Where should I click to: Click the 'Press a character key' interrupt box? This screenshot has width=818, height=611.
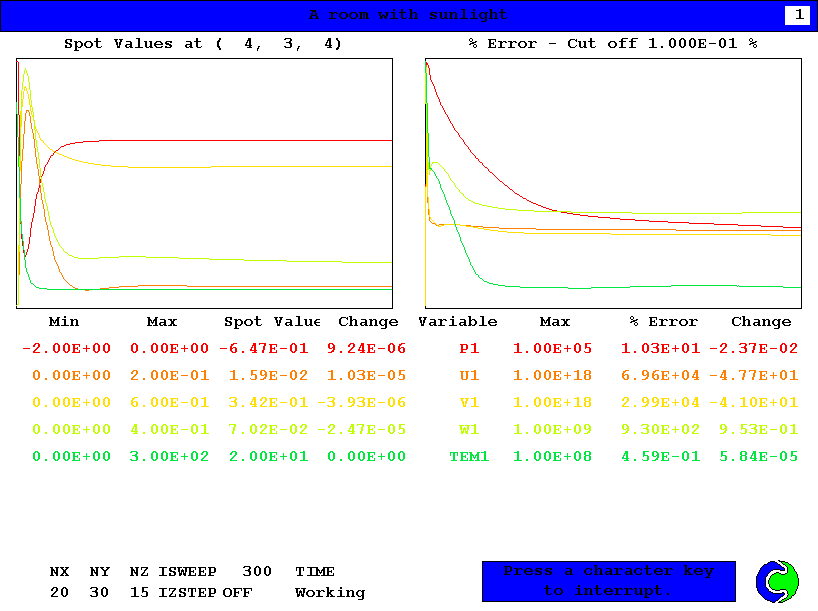point(608,581)
